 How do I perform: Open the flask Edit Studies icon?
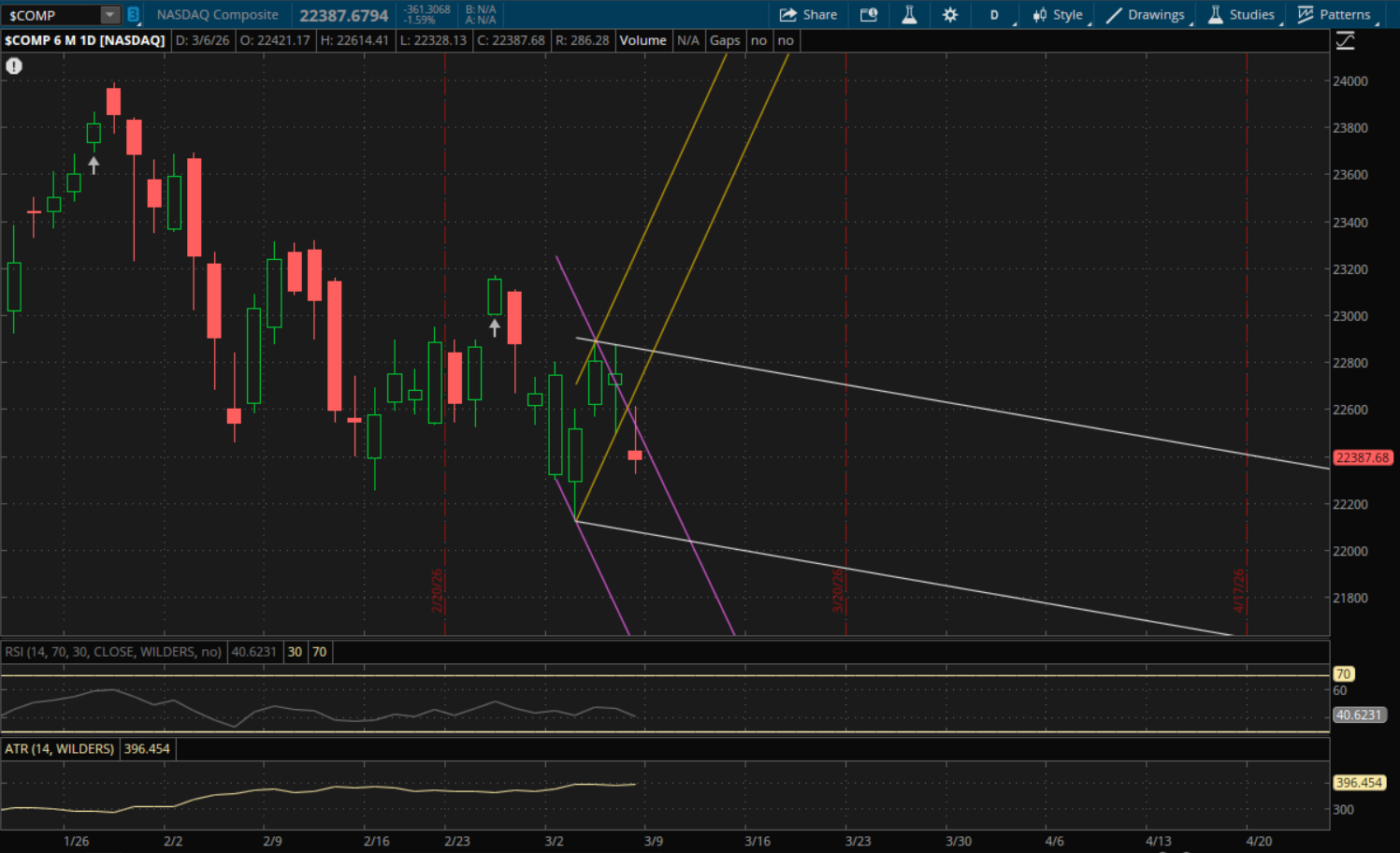coord(909,15)
